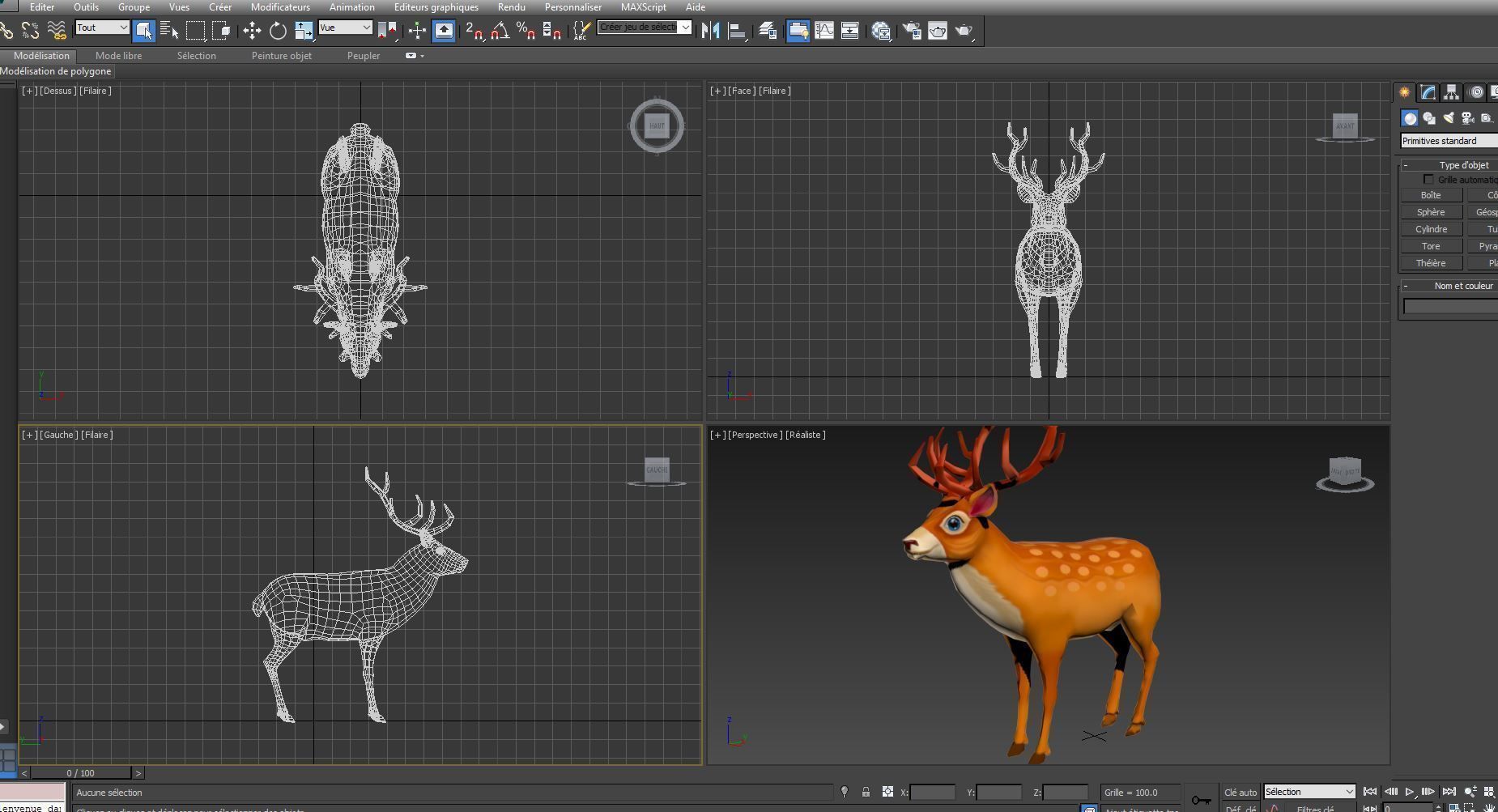Open the selection filter 'Tout' dropdown

click(102, 28)
